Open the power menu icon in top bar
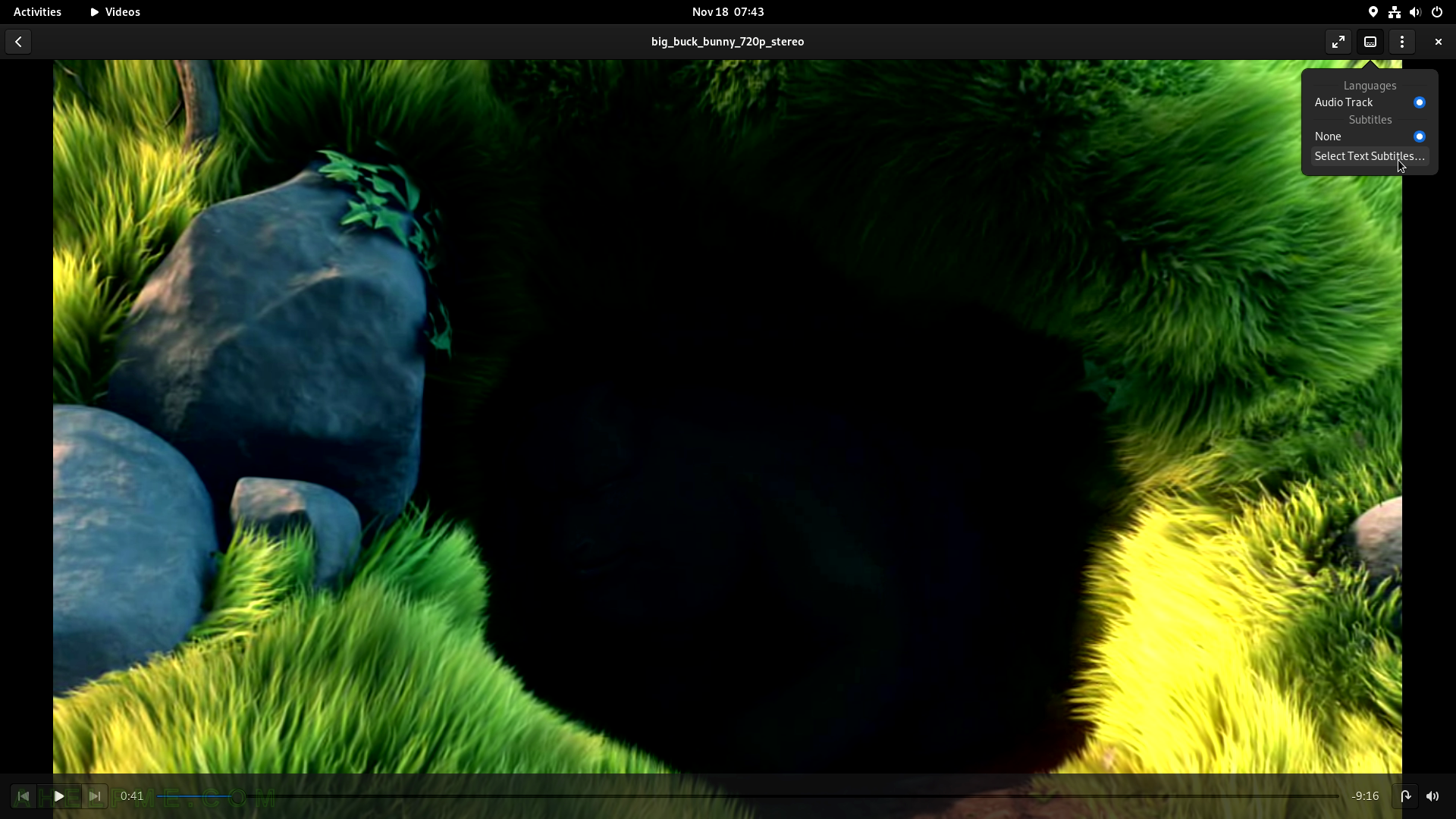This screenshot has width=1456, height=819. click(1437, 12)
